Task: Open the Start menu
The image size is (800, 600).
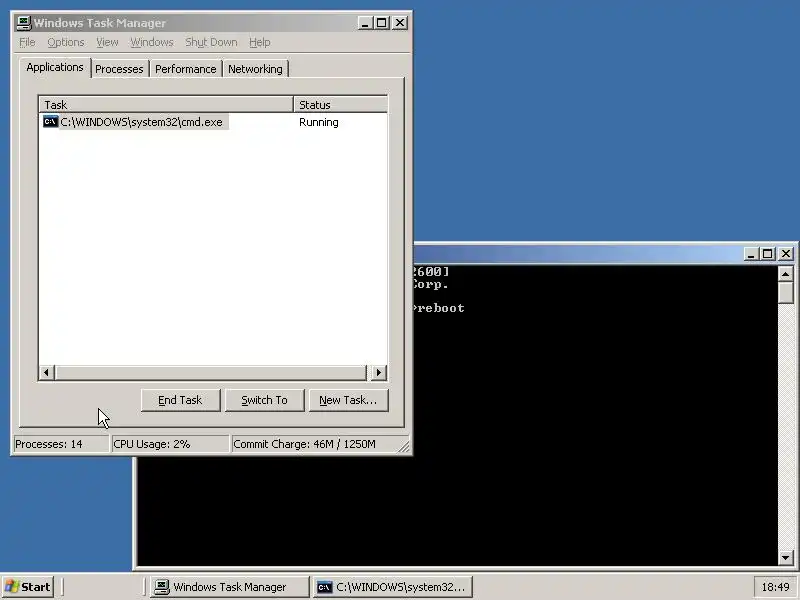Action: tap(28, 587)
